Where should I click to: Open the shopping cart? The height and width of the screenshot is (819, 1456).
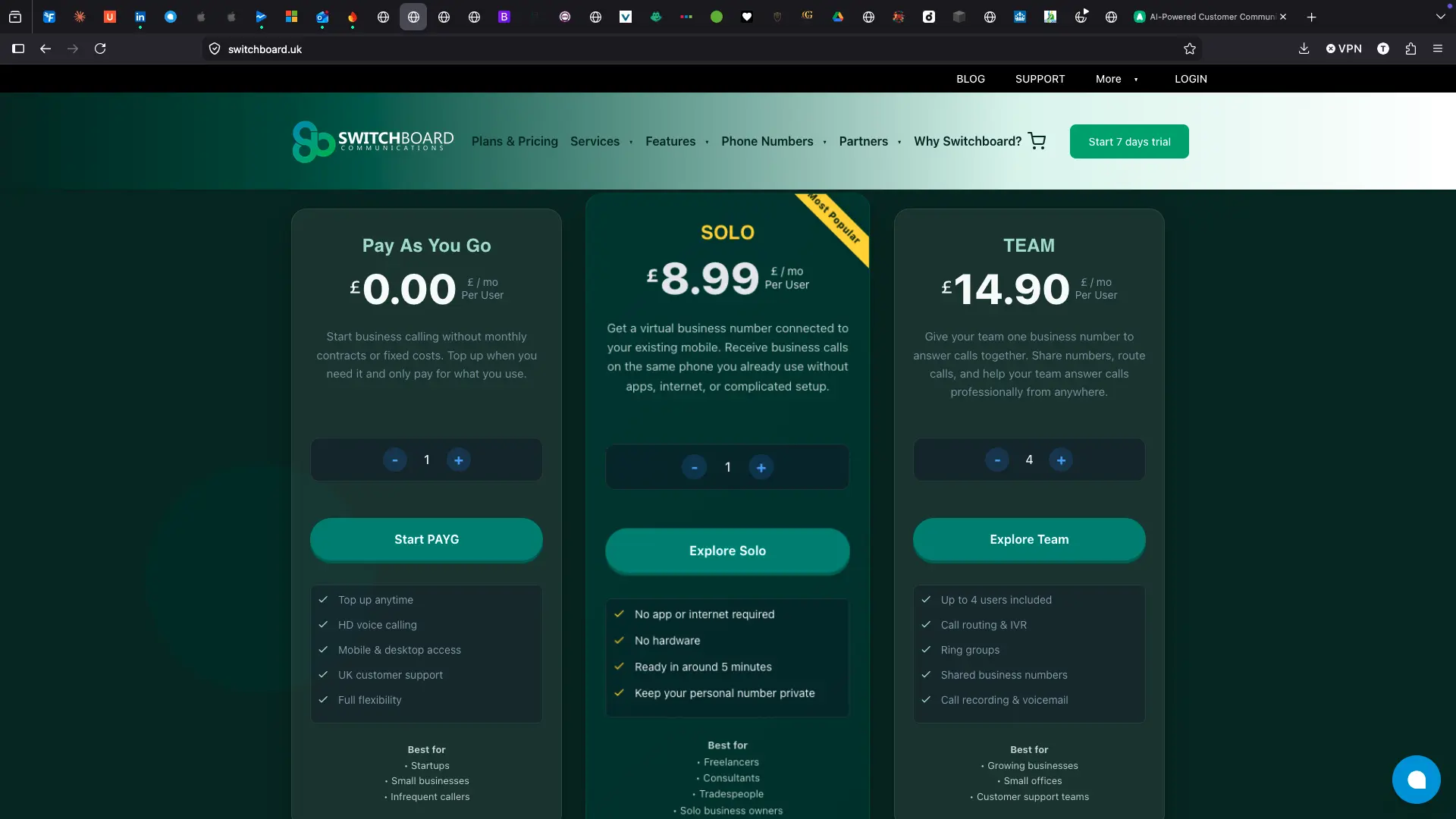(1037, 141)
